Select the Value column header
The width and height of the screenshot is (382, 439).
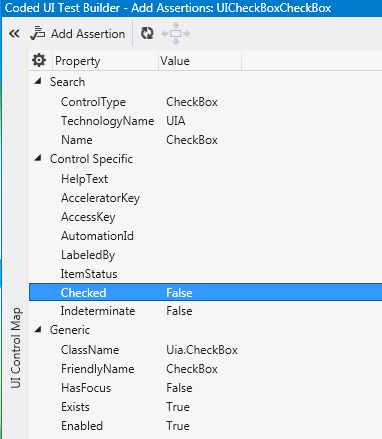(200, 61)
